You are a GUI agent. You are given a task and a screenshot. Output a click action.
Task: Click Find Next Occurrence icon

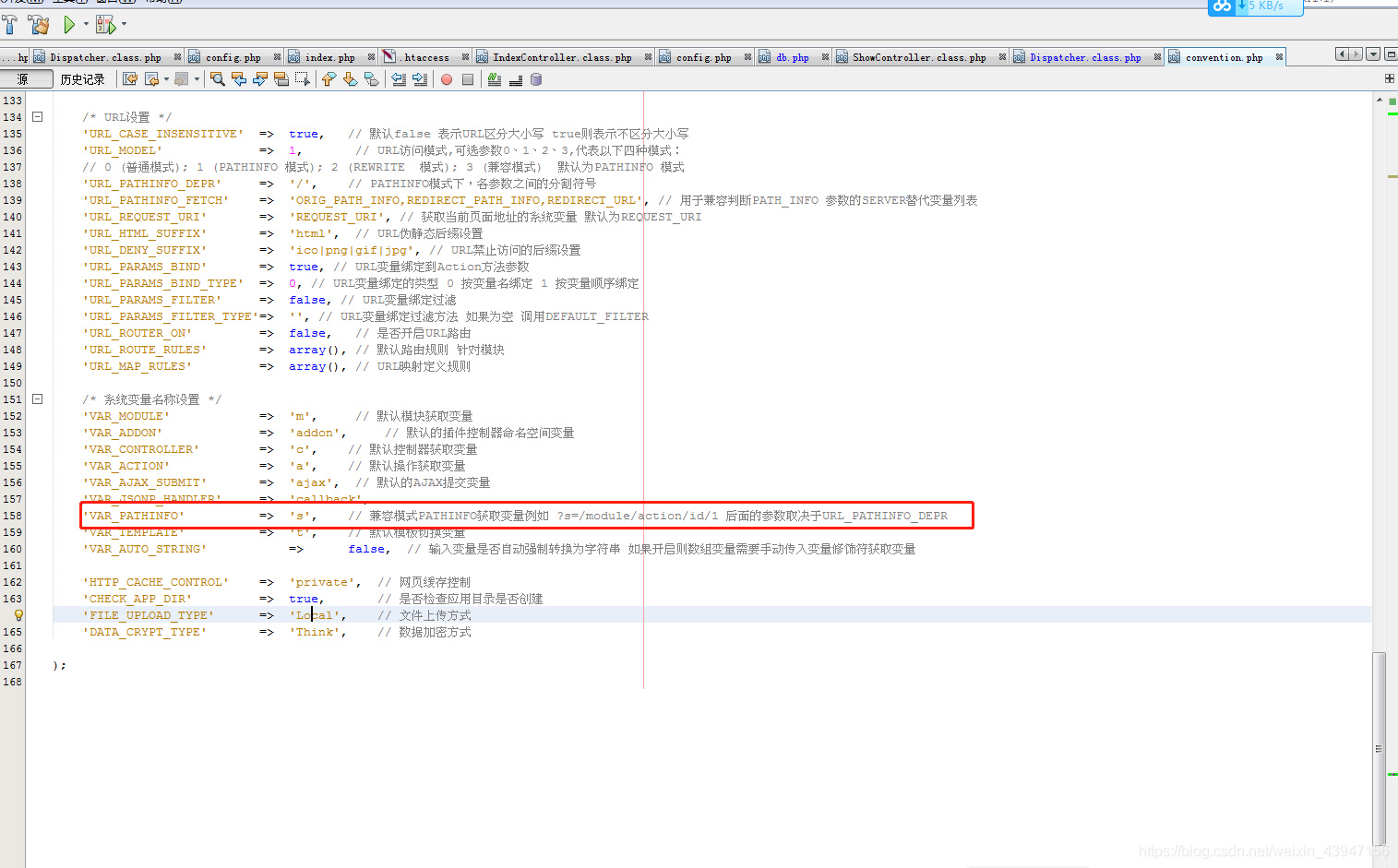click(x=260, y=79)
